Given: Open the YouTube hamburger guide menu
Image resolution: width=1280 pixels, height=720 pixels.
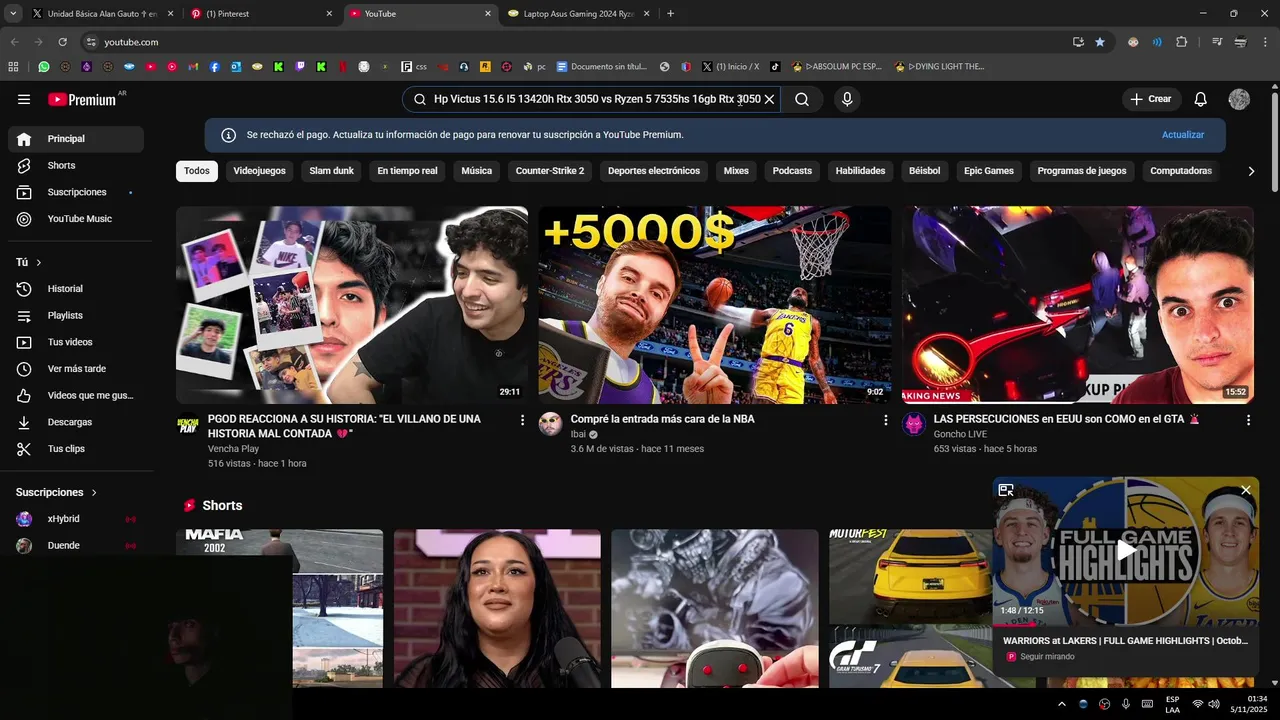Looking at the screenshot, I should (24, 99).
